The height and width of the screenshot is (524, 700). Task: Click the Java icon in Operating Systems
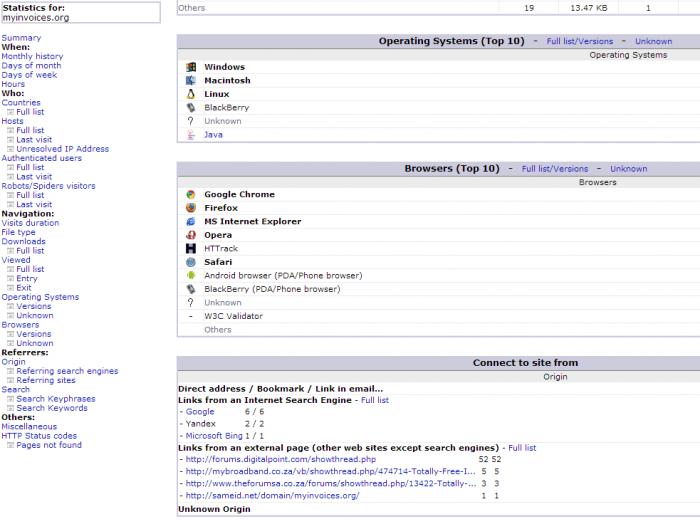(x=191, y=135)
